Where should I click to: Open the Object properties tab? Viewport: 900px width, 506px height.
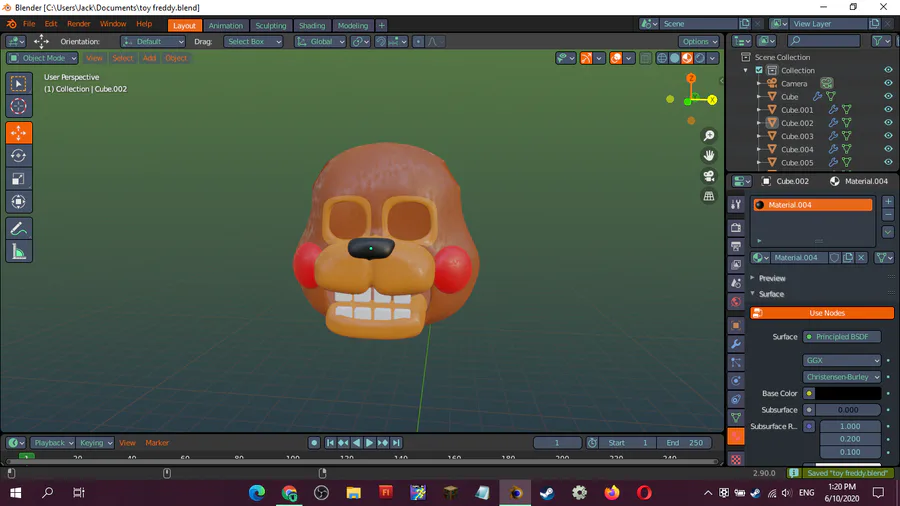point(736,325)
